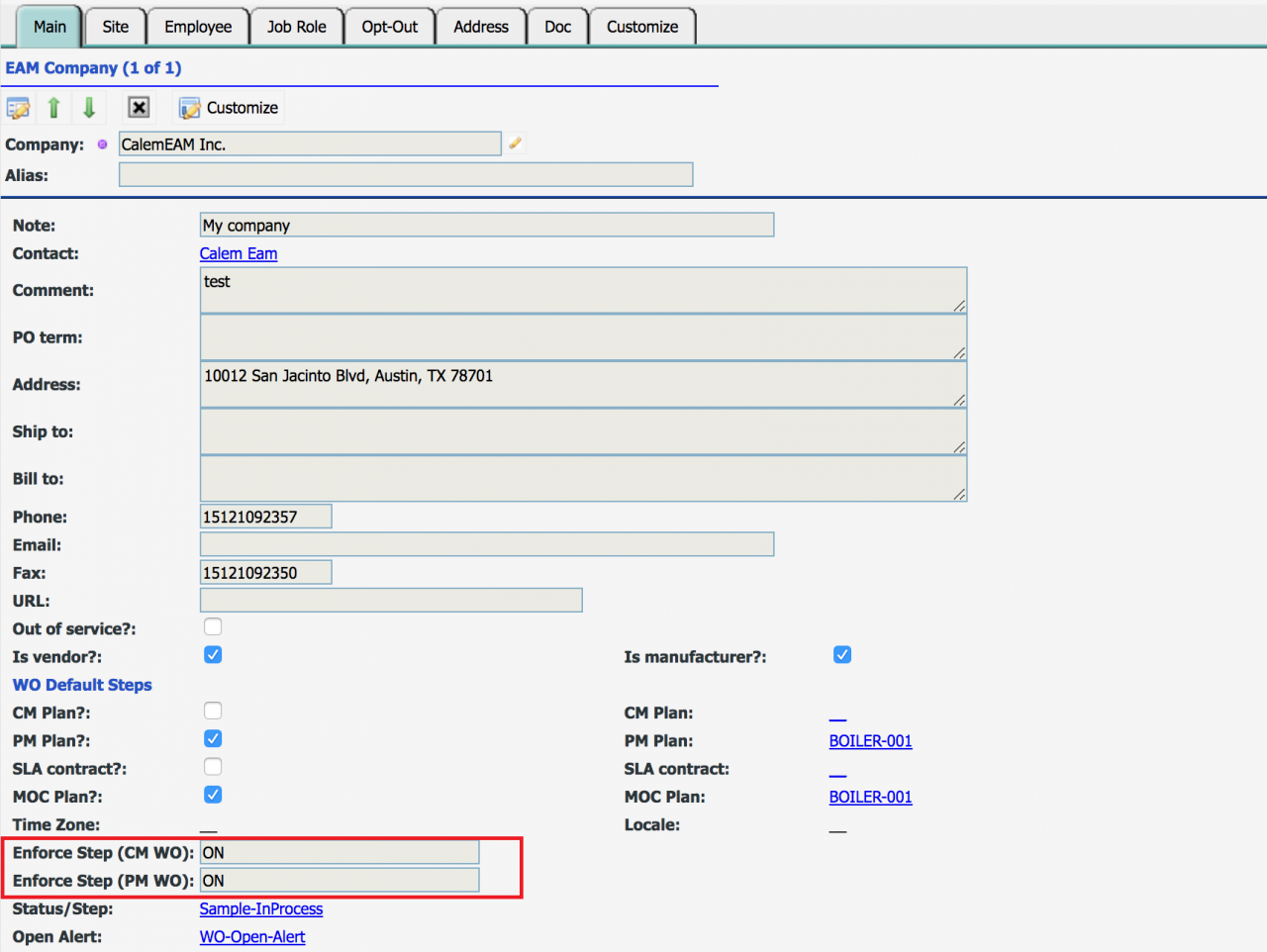Click the BOILER-001 PM Plan link

click(x=870, y=740)
